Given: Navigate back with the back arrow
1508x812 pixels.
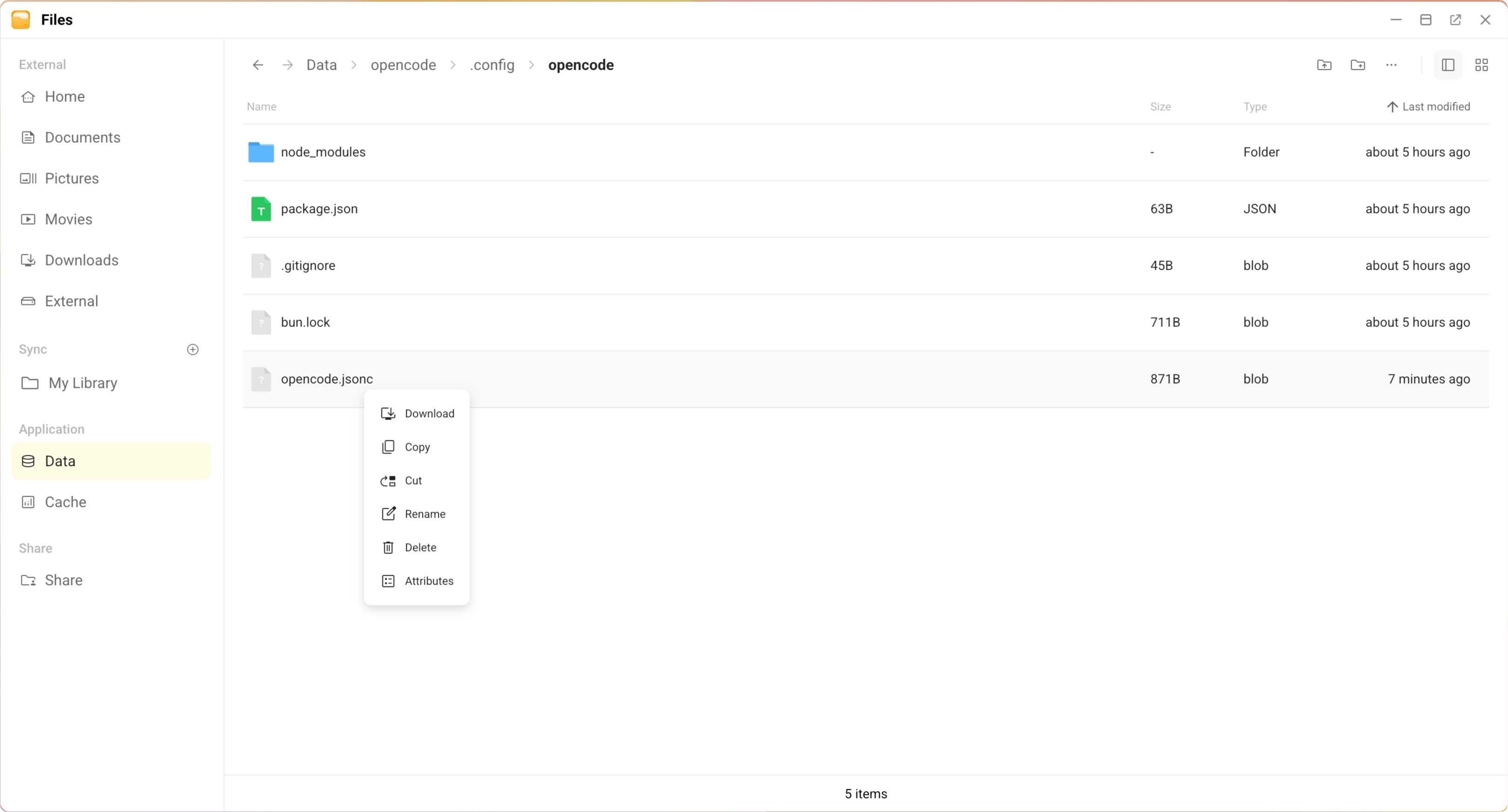Looking at the screenshot, I should 257,65.
